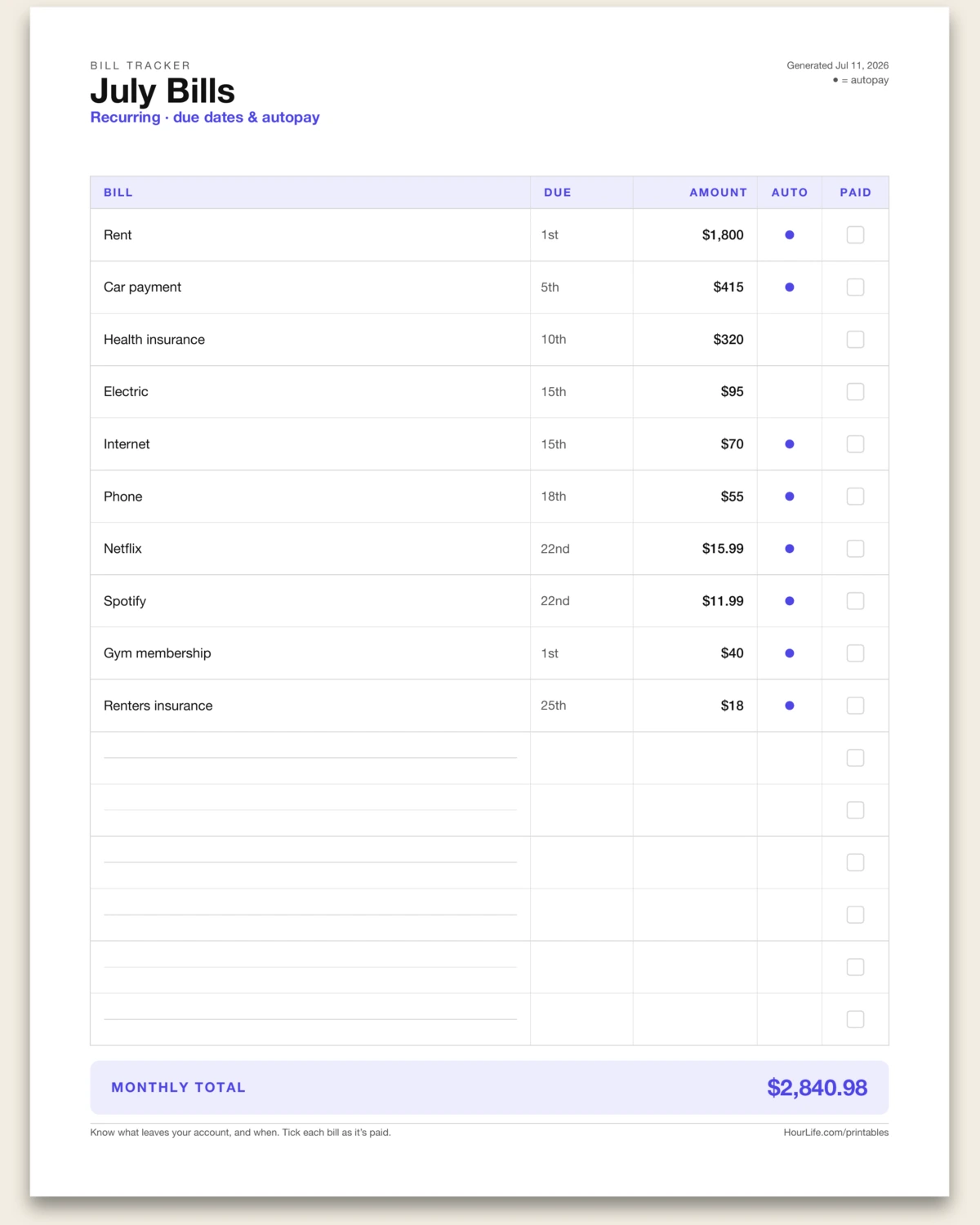Click the Gym membership autopay dot
The image size is (980, 1225).
[790, 653]
